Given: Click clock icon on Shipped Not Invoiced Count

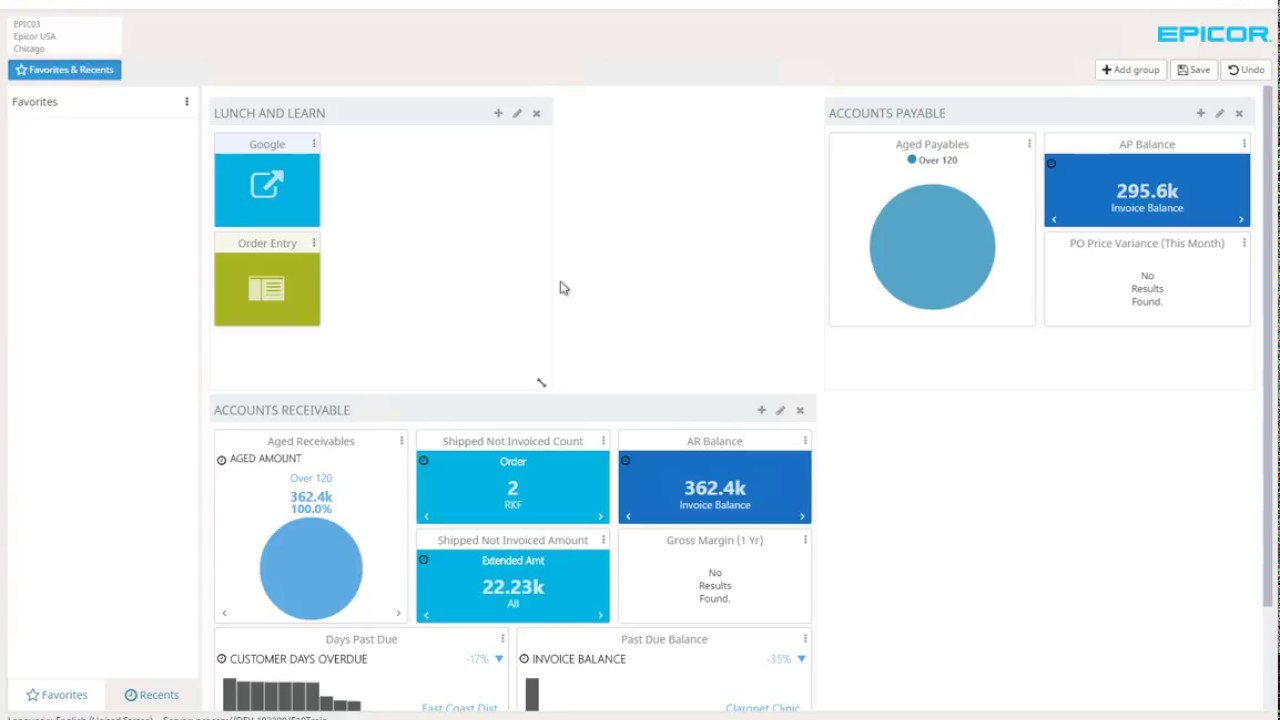Looking at the screenshot, I should tap(423, 461).
